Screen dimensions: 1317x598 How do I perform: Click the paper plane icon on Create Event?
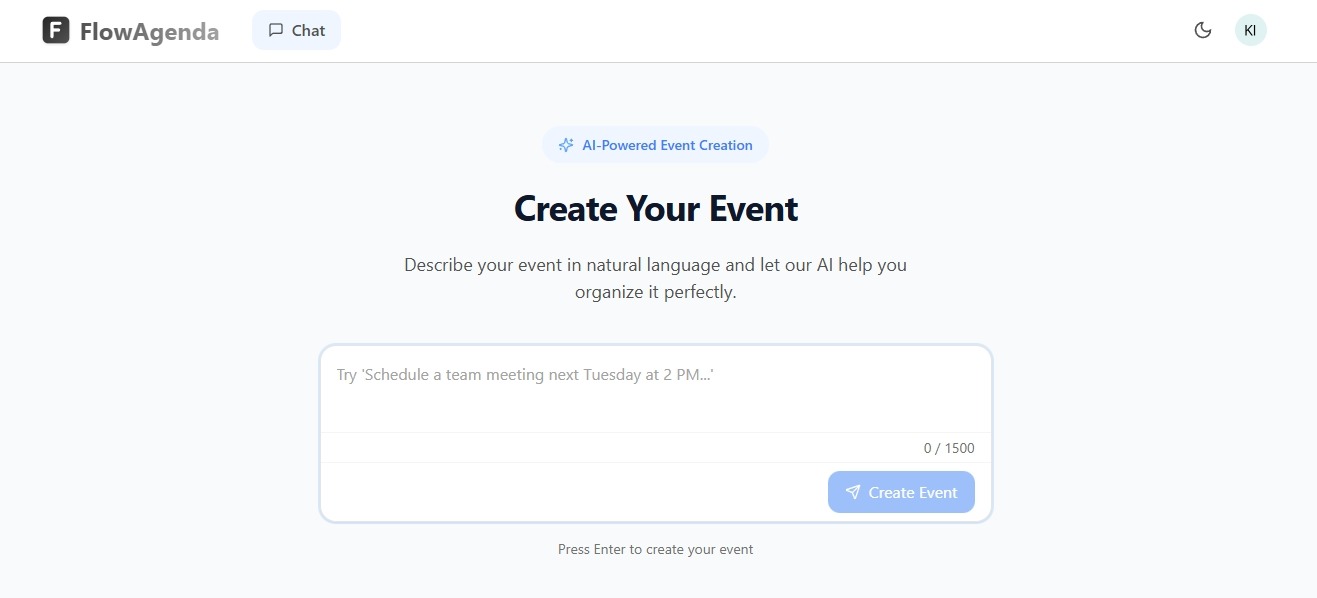853,492
